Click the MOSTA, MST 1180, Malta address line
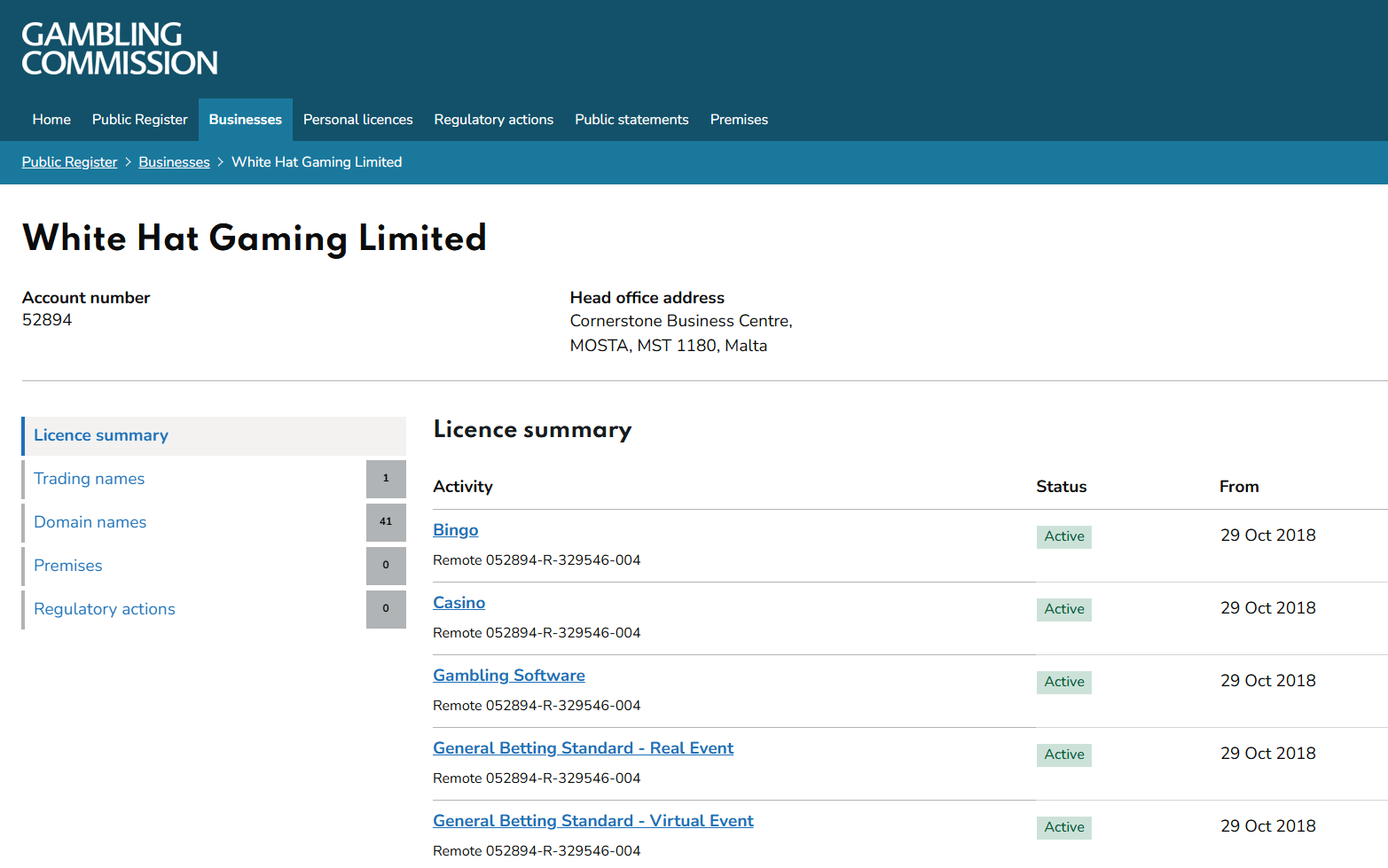Viewport: 1388px width, 868px height. [669, 346]
